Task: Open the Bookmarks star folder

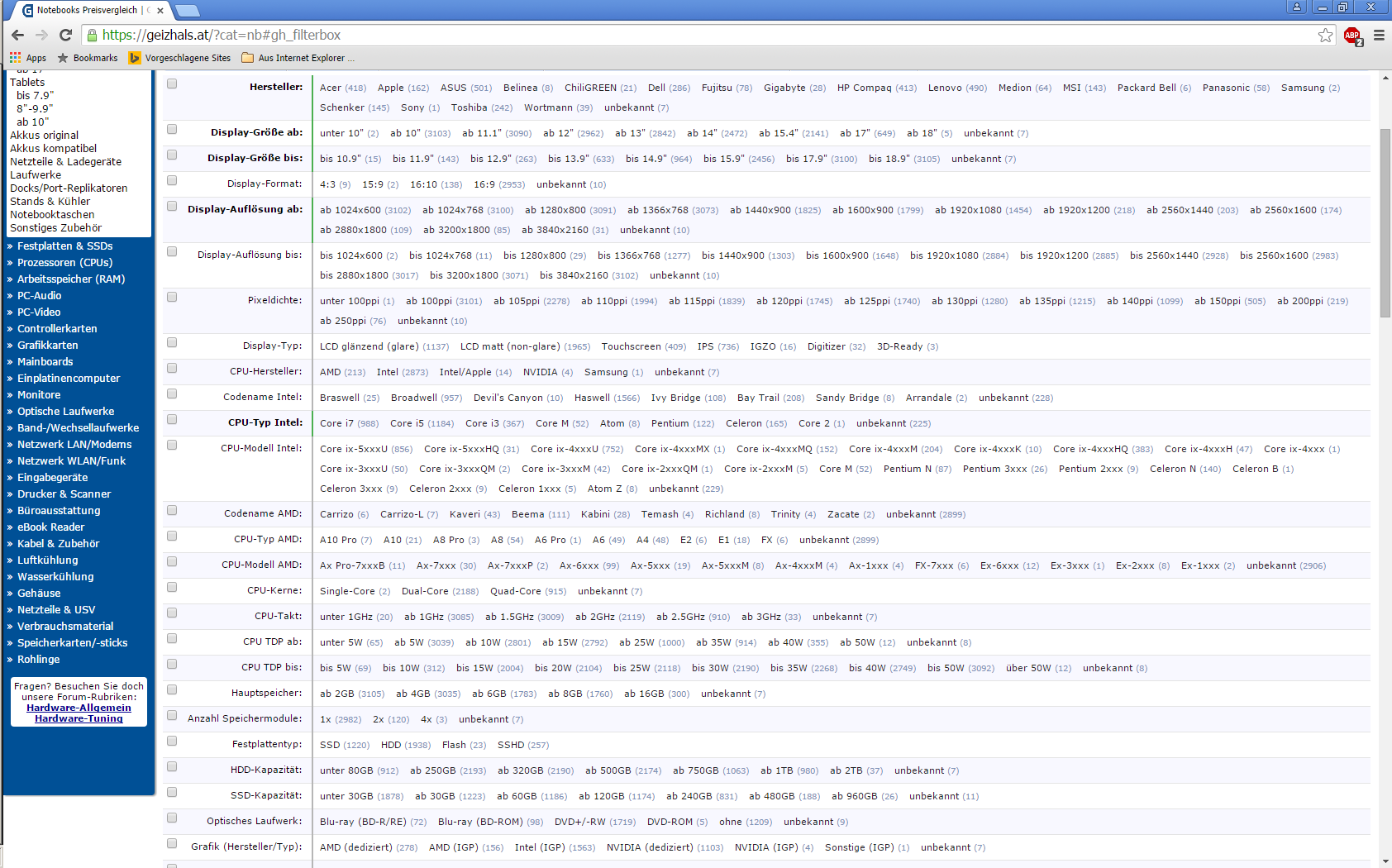Action: 87,58
